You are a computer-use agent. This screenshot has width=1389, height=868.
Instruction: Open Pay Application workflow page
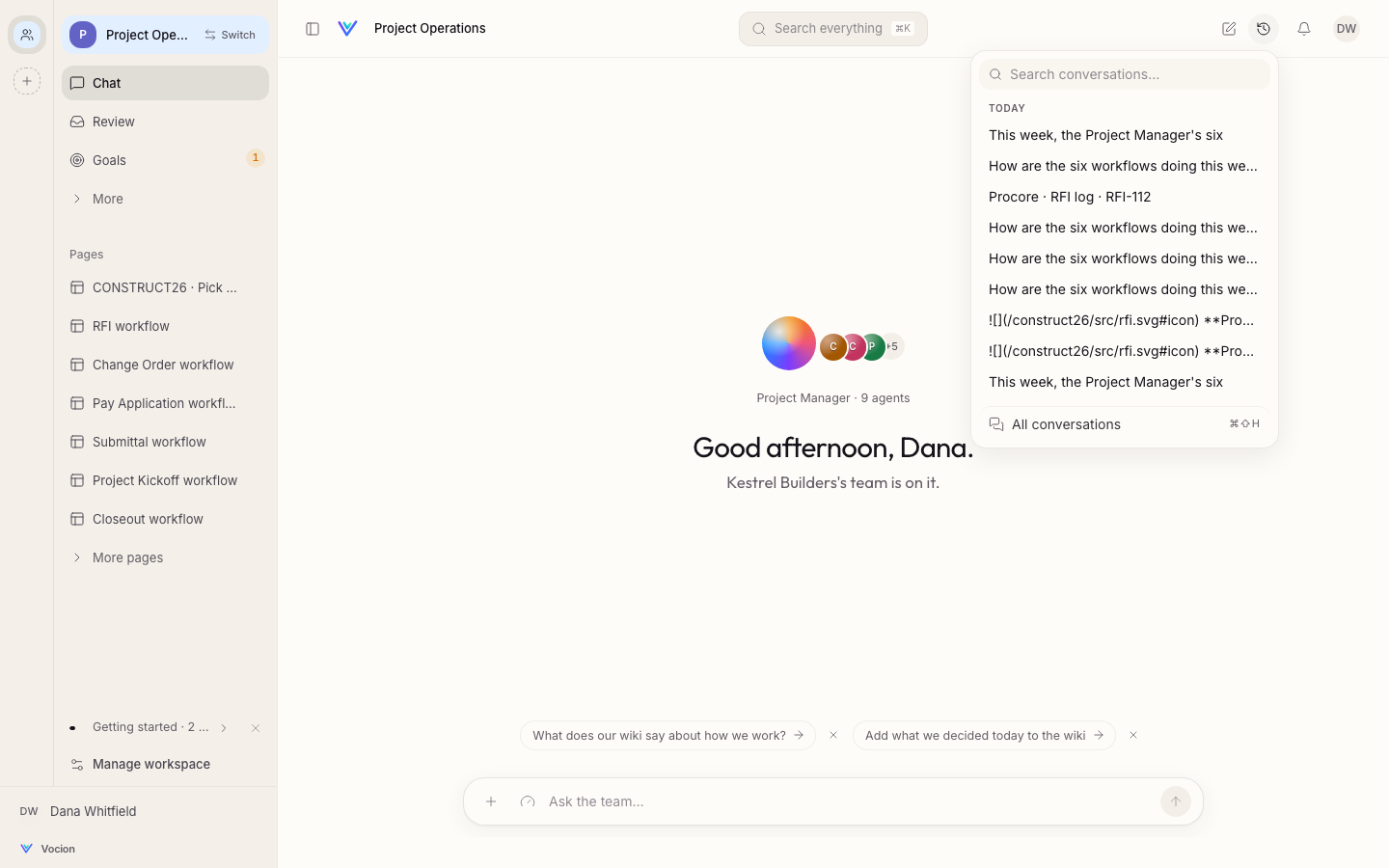165,403
